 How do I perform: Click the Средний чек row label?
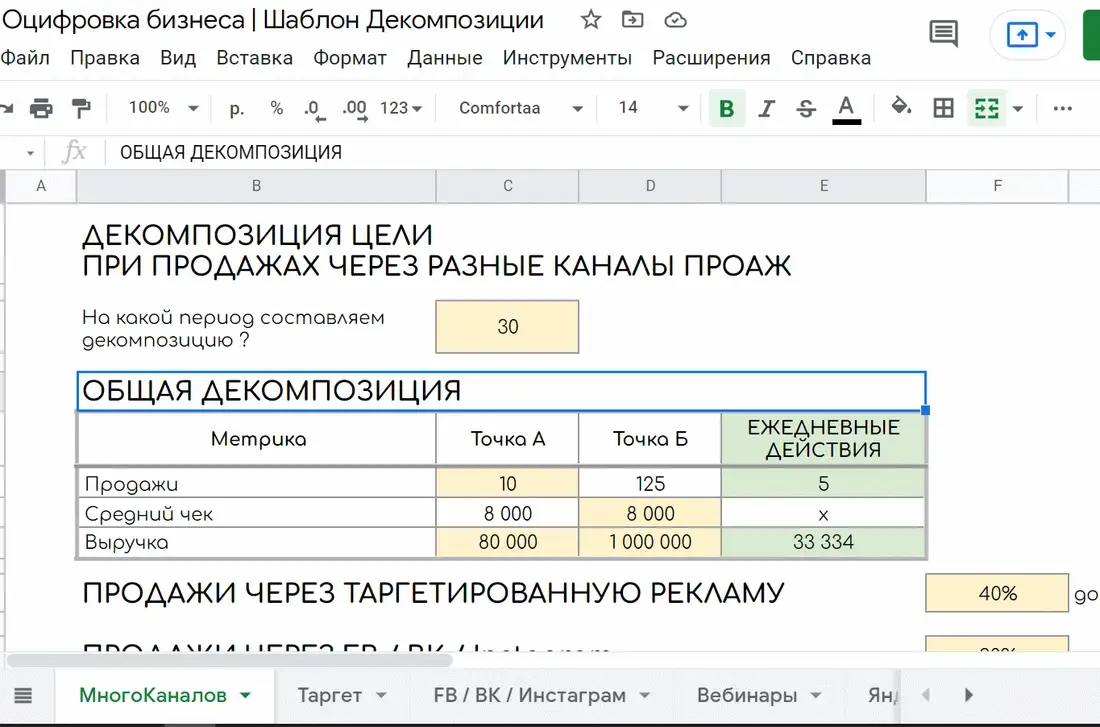click(148, 514)
